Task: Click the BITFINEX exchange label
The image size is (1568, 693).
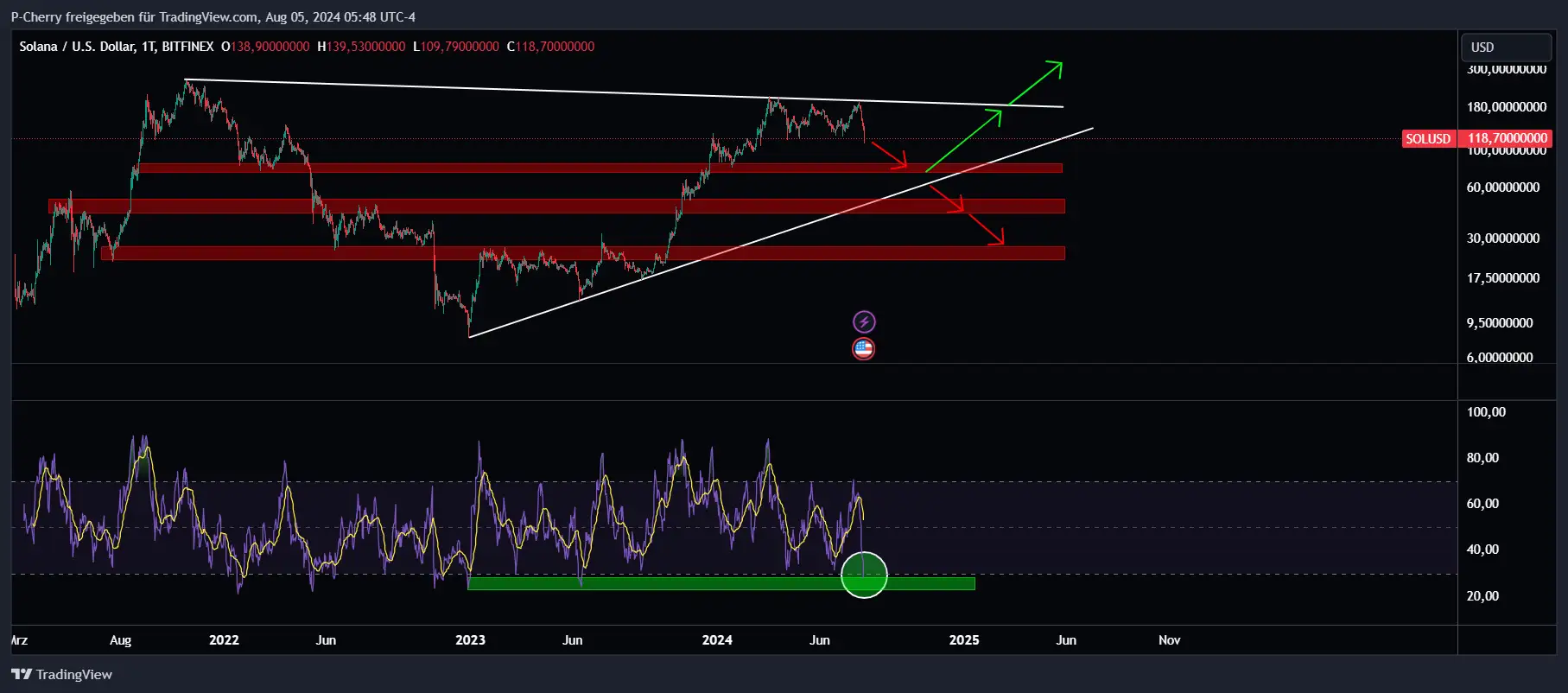Action: click(187, 47)
